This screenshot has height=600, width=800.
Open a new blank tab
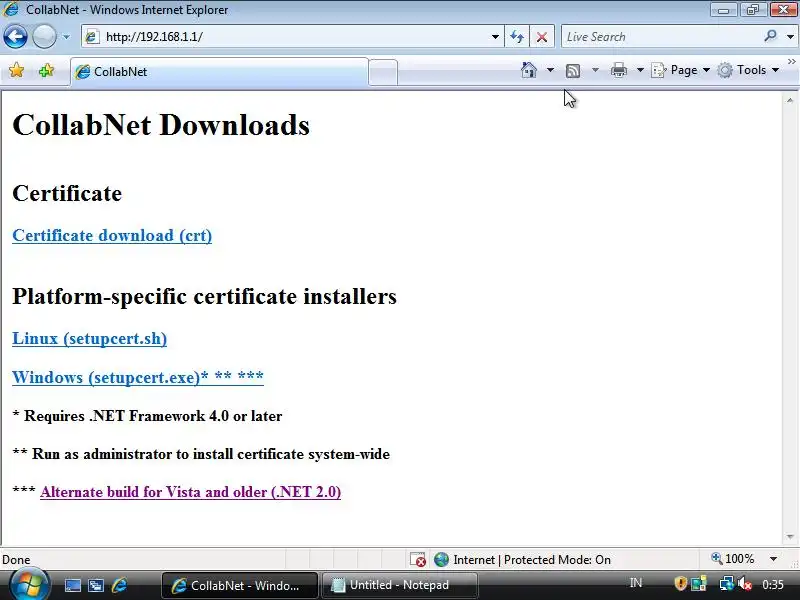click(383, 72)
